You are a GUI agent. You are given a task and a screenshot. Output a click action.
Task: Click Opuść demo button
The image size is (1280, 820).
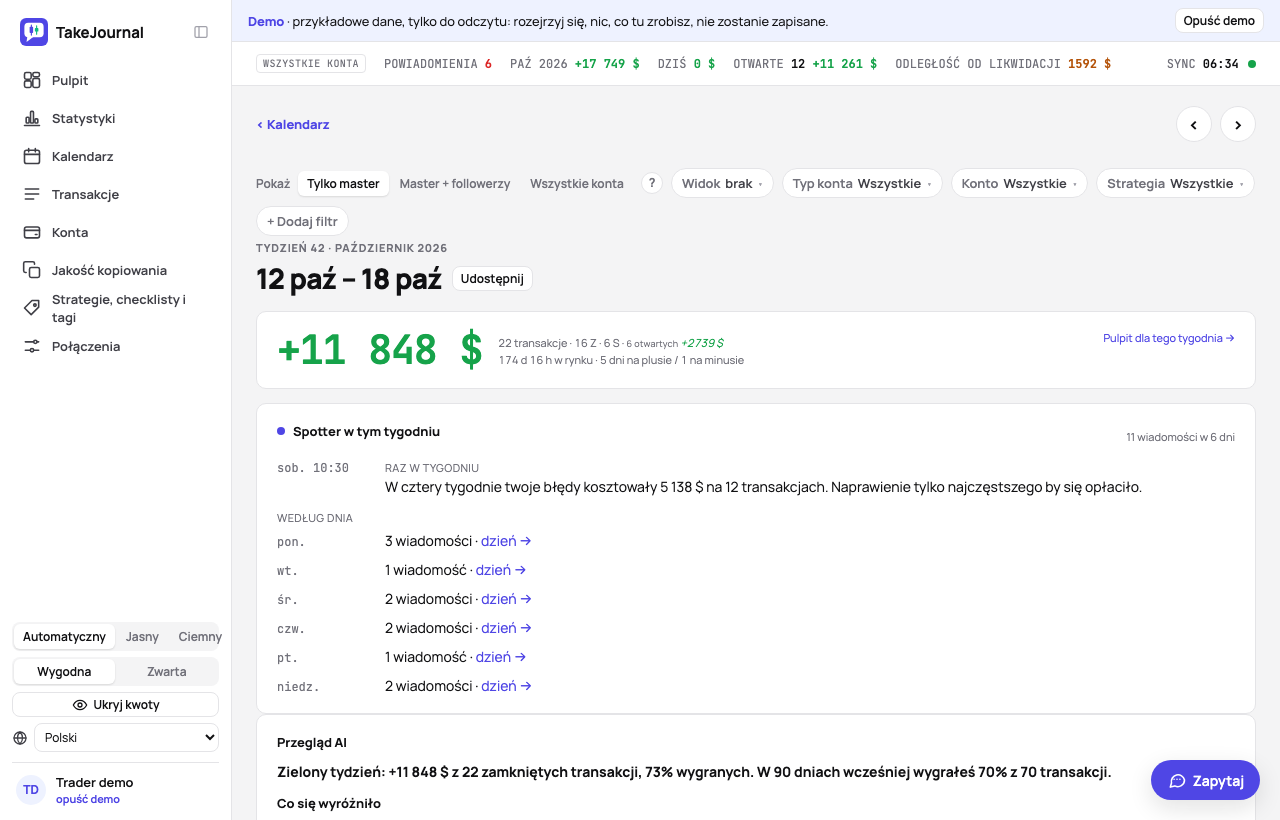1219,21
